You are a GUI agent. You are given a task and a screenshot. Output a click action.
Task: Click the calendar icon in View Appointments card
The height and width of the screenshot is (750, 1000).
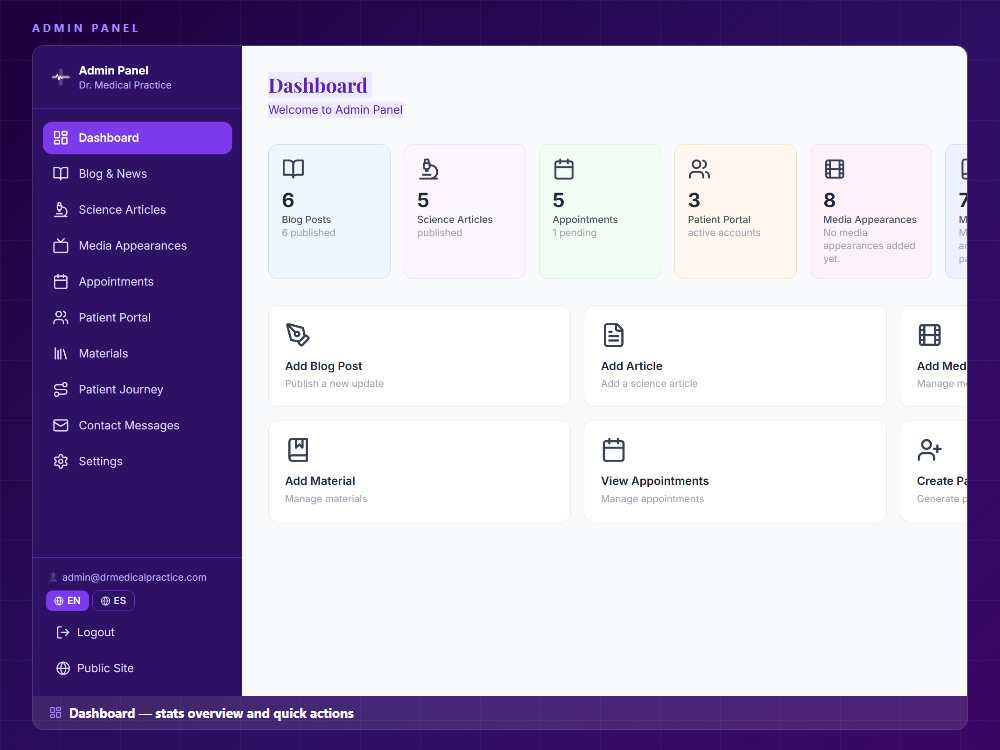click(614, 450)
